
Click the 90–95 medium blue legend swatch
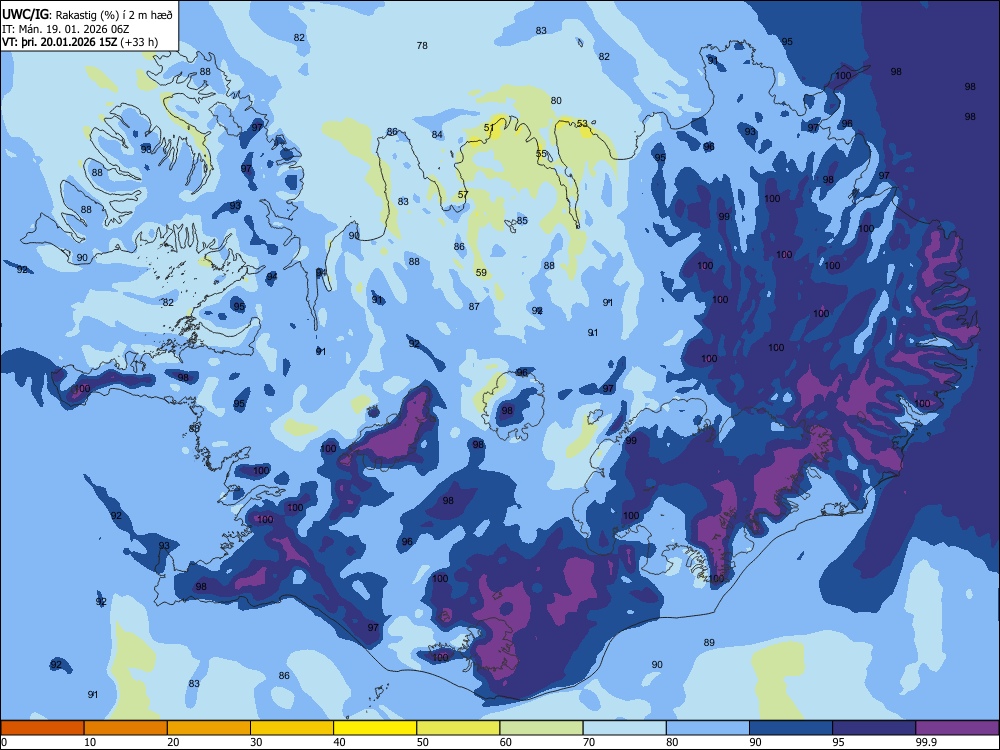pos(791,728)
